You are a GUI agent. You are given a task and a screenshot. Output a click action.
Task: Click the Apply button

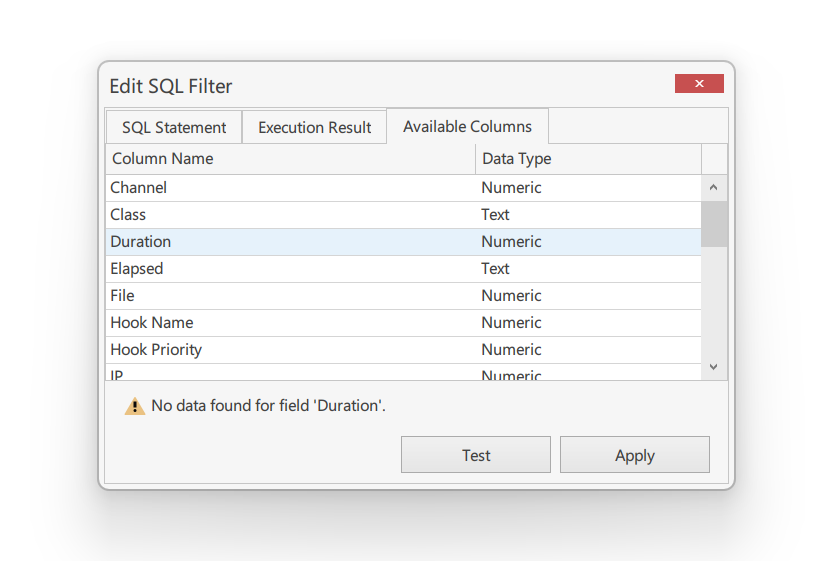(635, 455)
